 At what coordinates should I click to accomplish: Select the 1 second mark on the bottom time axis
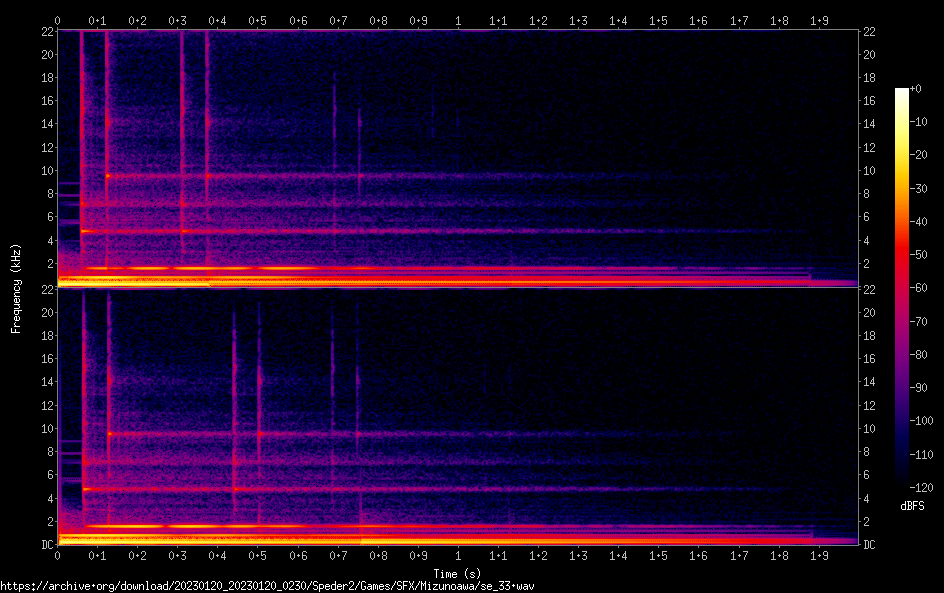pos(458,555)
